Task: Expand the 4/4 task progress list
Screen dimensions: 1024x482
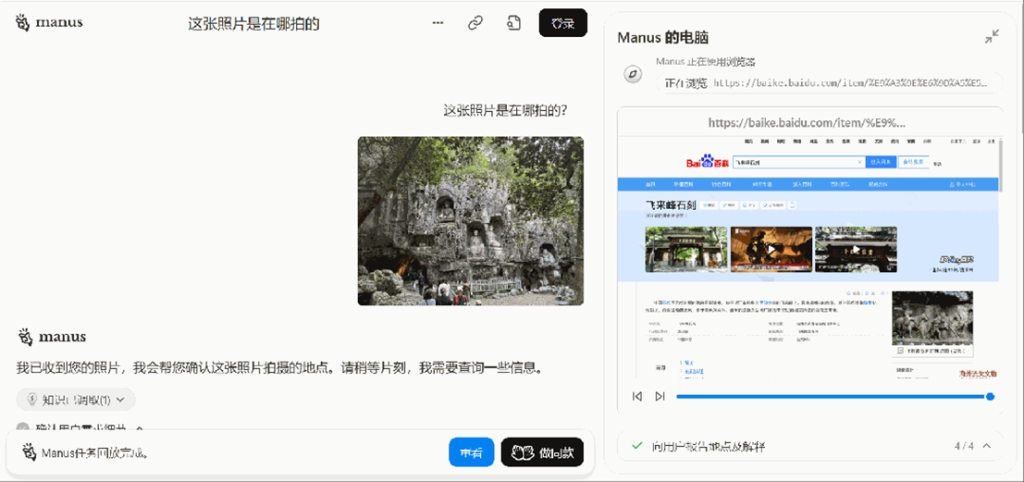Action: tap(986, 445)
